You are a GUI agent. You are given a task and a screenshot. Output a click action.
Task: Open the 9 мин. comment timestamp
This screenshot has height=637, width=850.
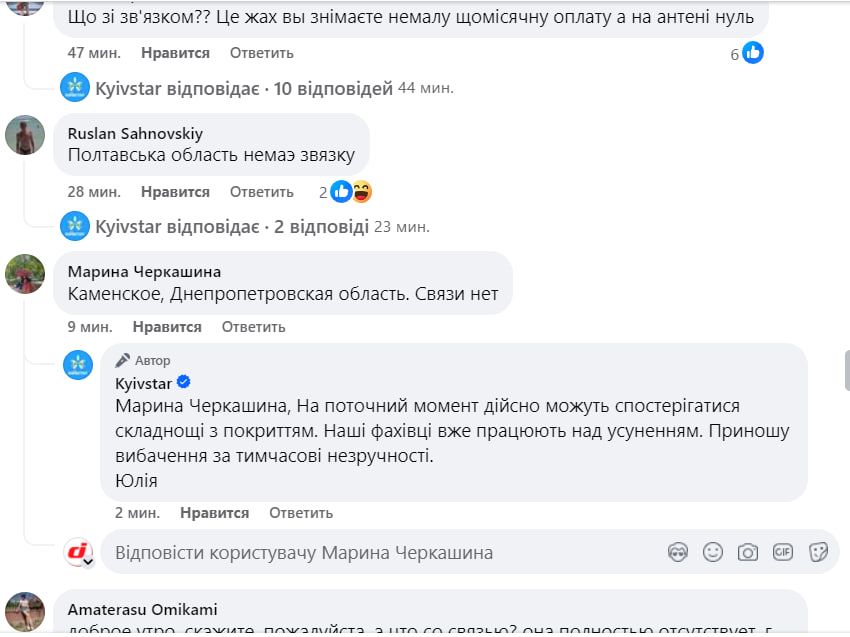tap(89, 327)
